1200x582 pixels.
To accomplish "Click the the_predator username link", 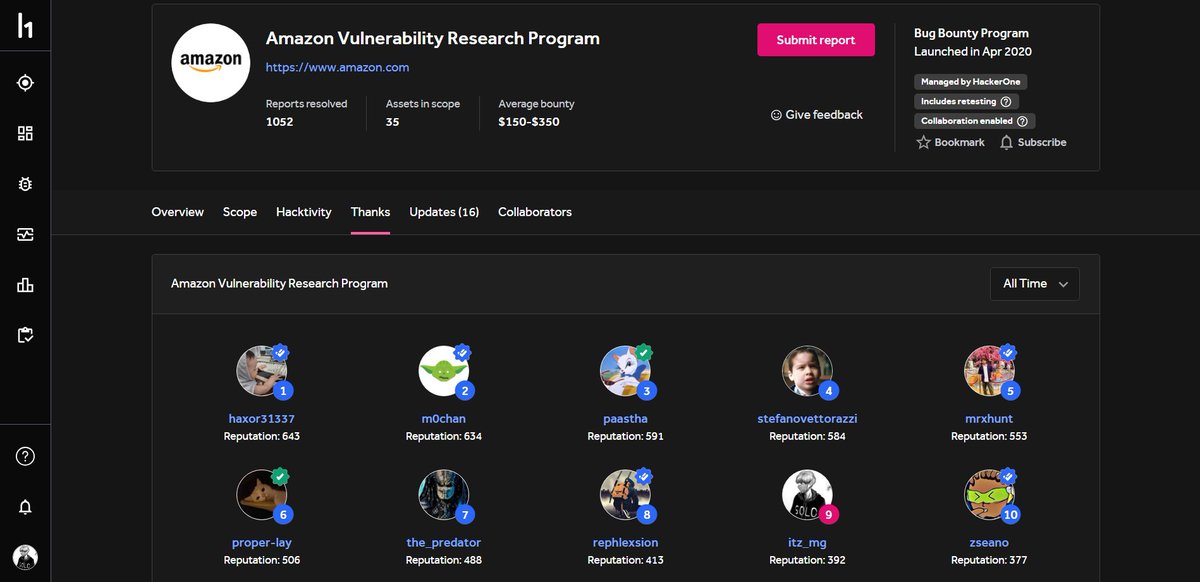I will click(444, 542).
